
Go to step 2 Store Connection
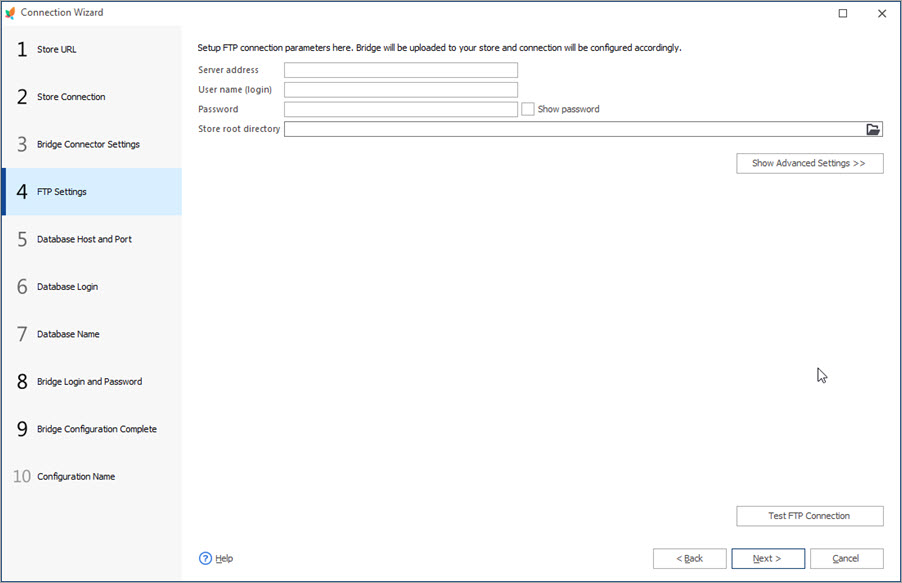click(x=92, y=97)
